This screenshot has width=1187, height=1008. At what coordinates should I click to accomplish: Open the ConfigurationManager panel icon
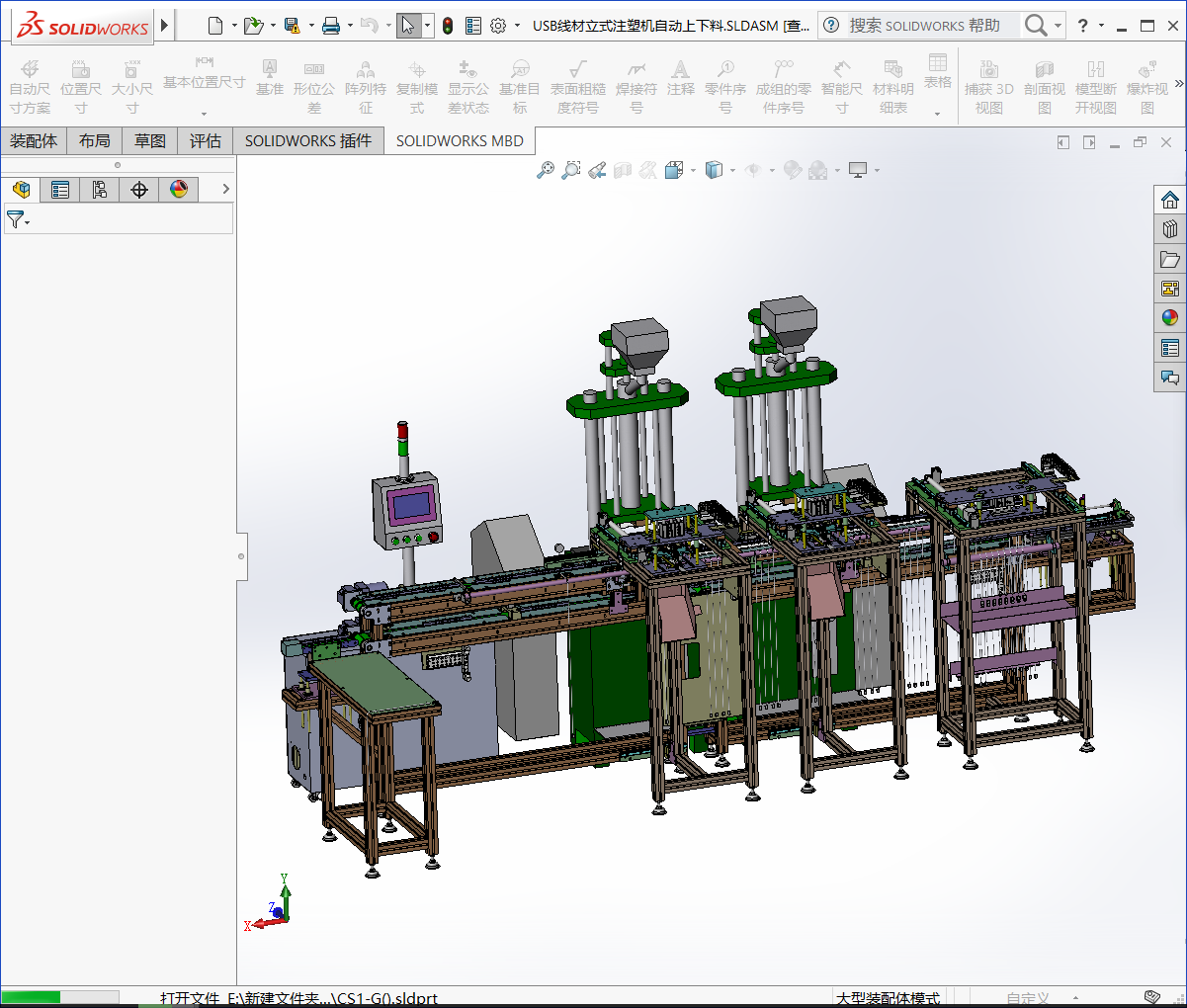click(100, 189)
